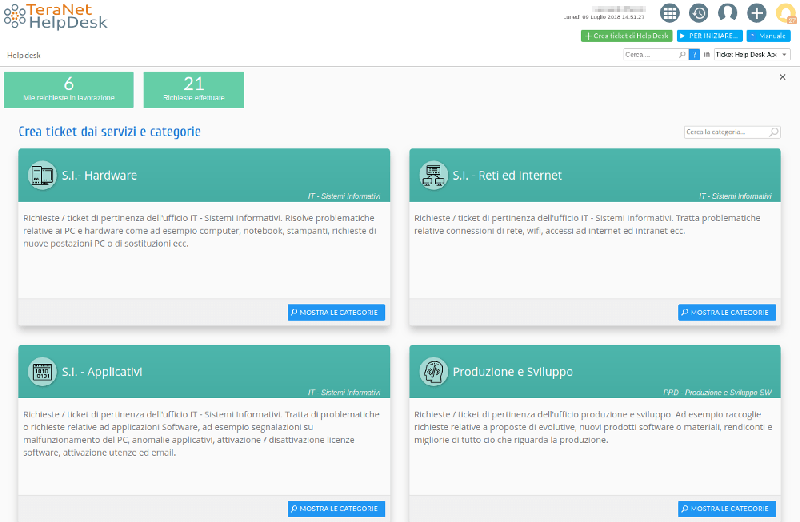Open the user profile icon

[728, 13]
